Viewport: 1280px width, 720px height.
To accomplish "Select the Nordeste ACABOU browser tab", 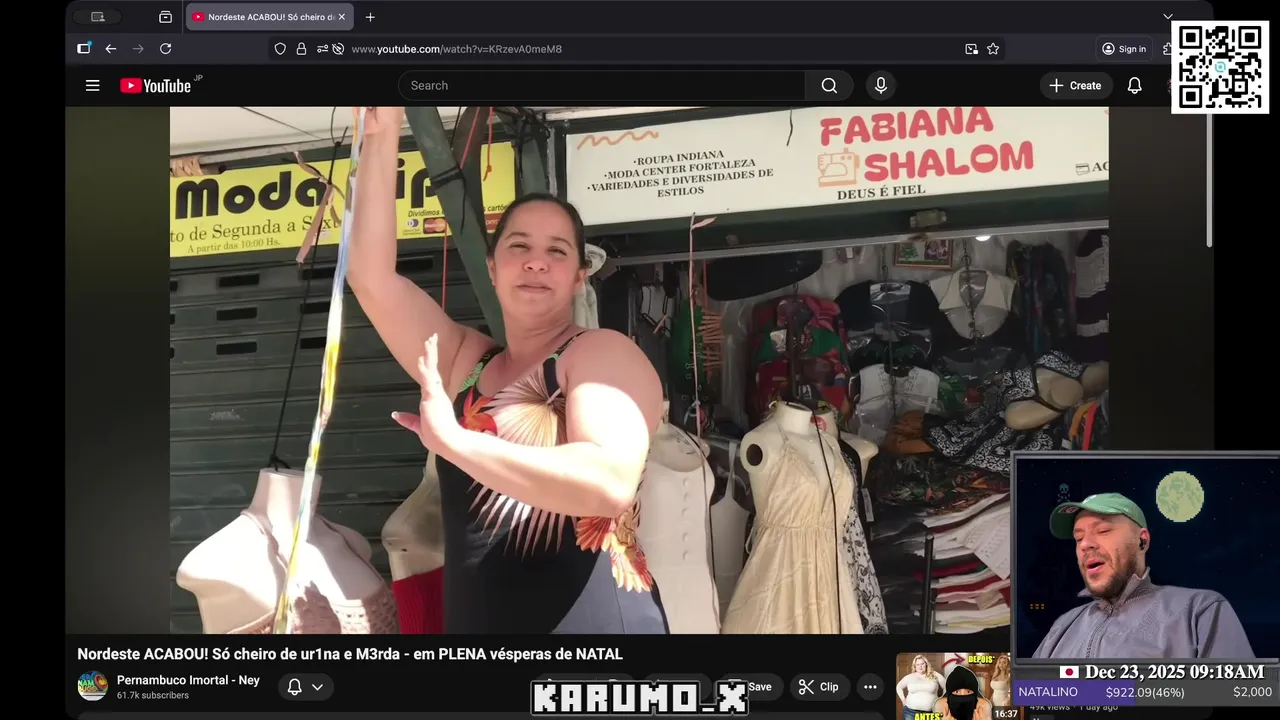I will point(269,17).
